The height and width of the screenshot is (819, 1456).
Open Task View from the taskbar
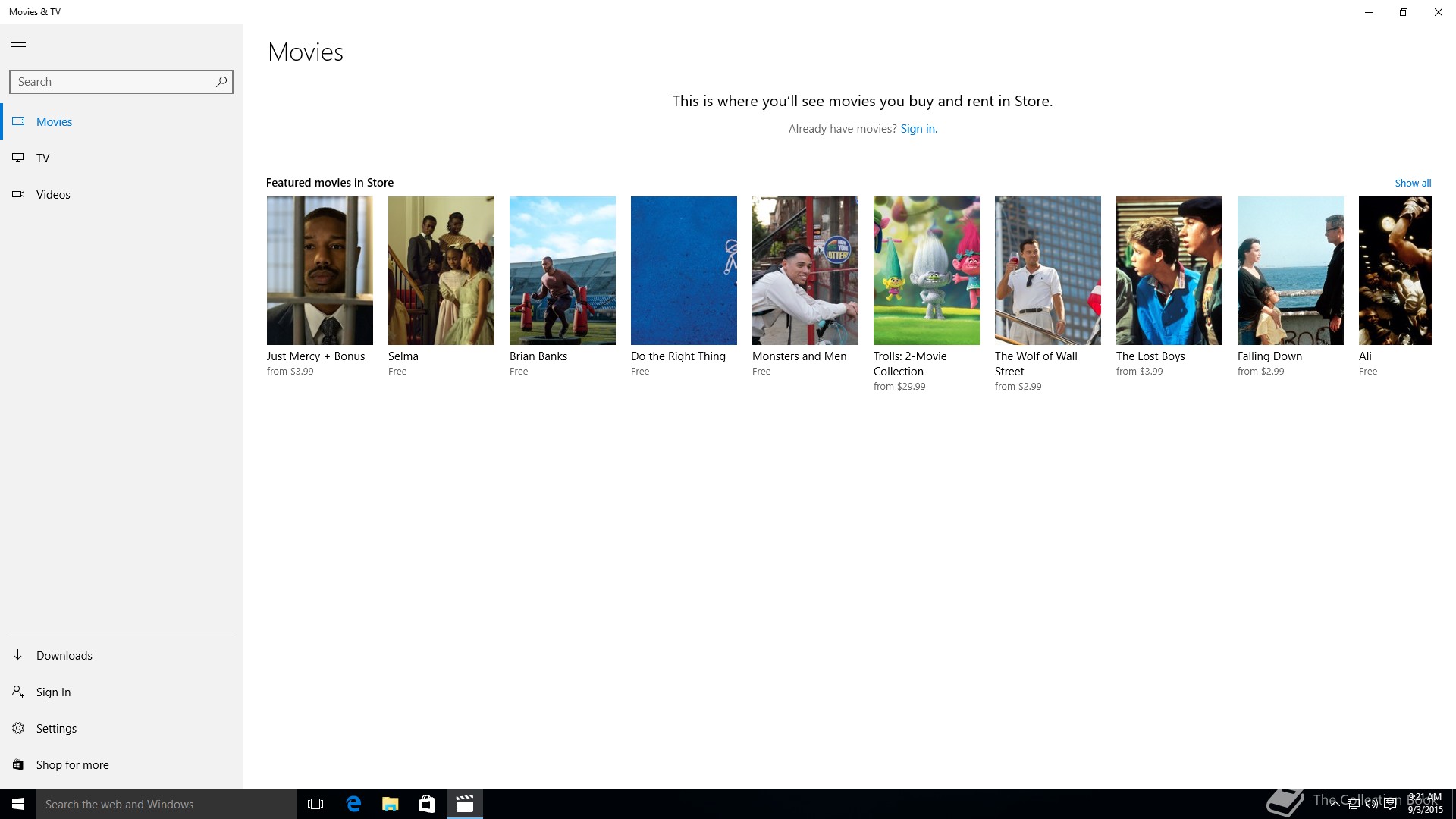tap(315, 804)
